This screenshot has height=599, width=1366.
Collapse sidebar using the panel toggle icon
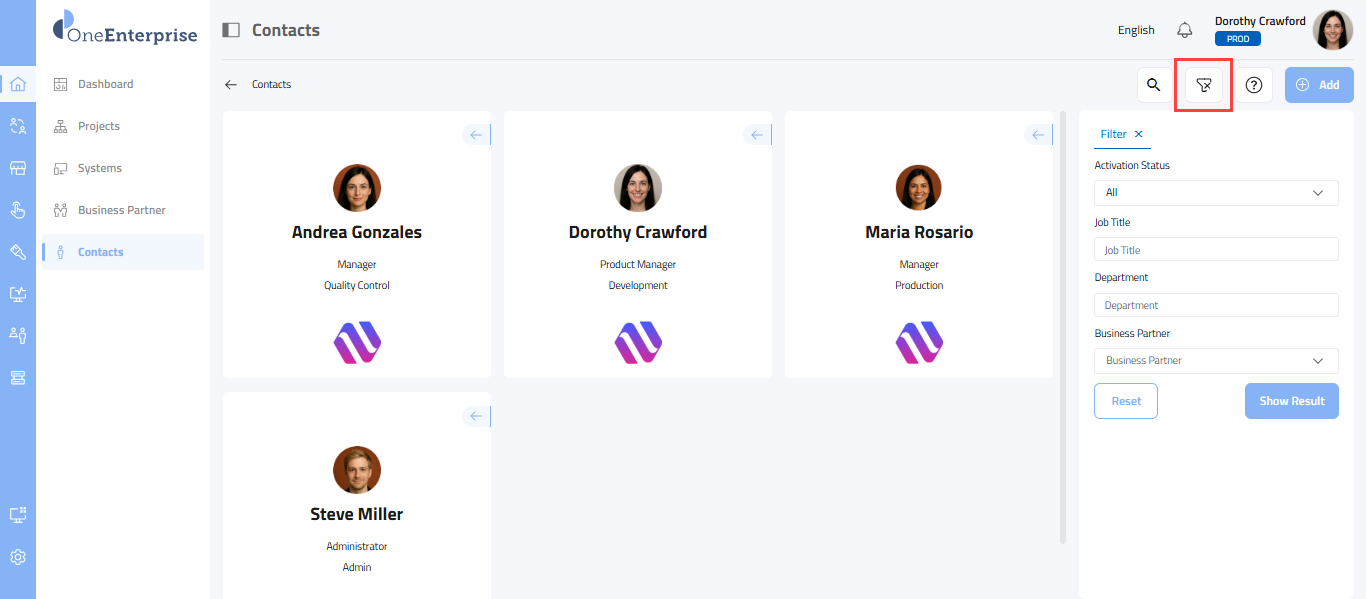point(231,30)
